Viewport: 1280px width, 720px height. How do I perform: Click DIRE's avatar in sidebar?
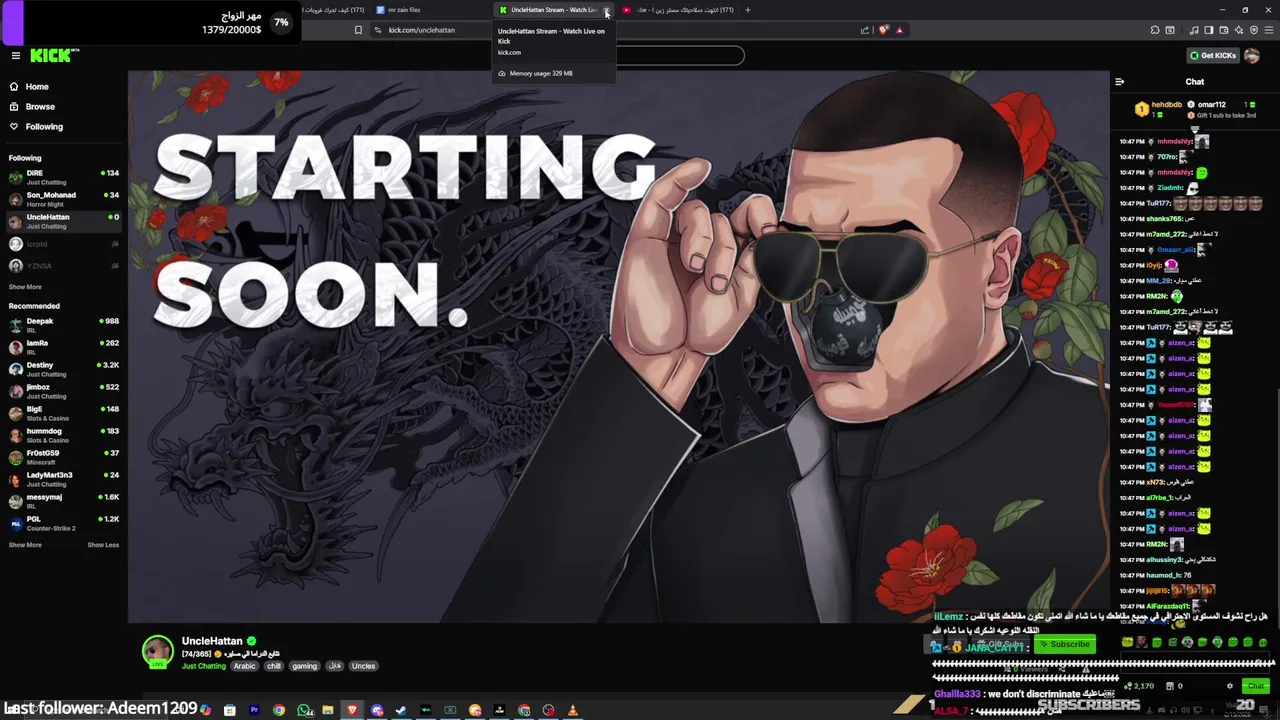pyautogui.click(x=16, y=177)
